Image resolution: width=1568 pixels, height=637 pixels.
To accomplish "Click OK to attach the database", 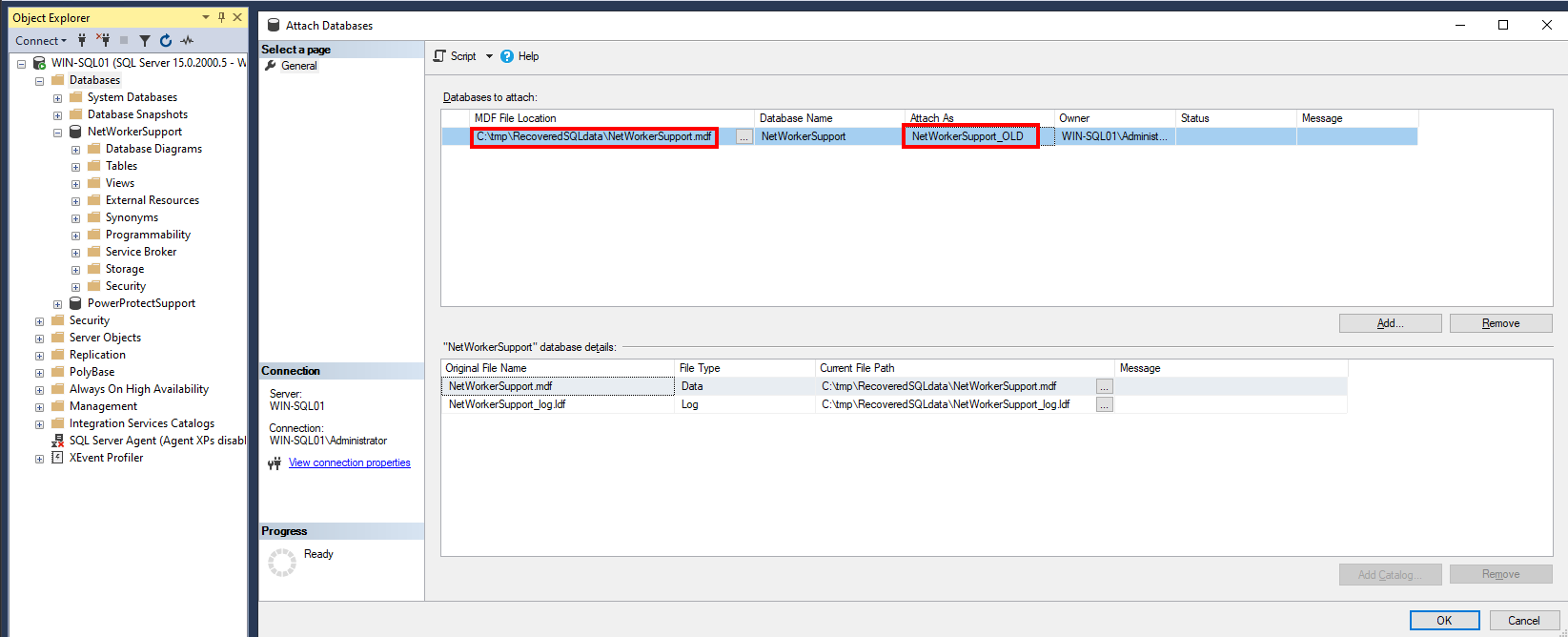I will click(x=1444, y=620).
